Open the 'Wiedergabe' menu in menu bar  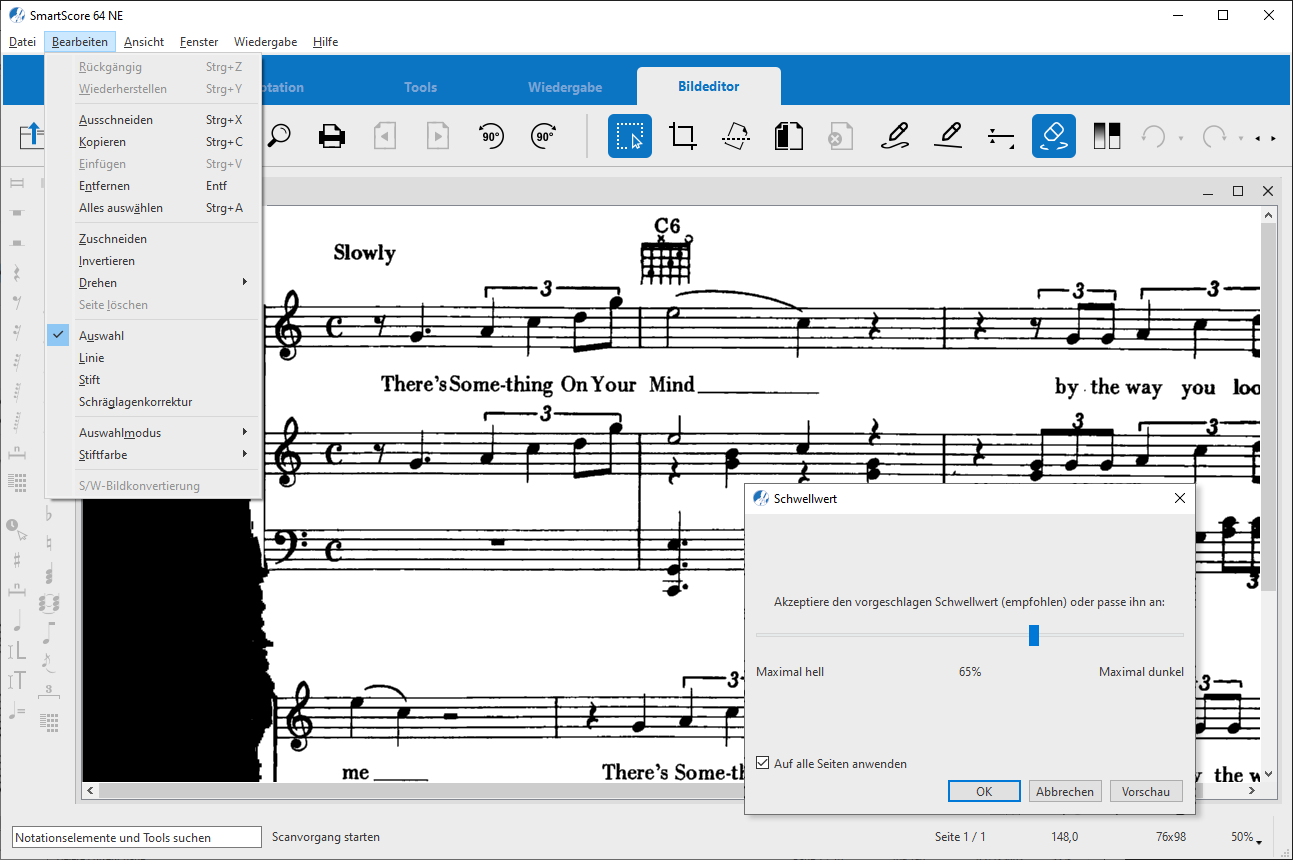[x=265, y=42]
